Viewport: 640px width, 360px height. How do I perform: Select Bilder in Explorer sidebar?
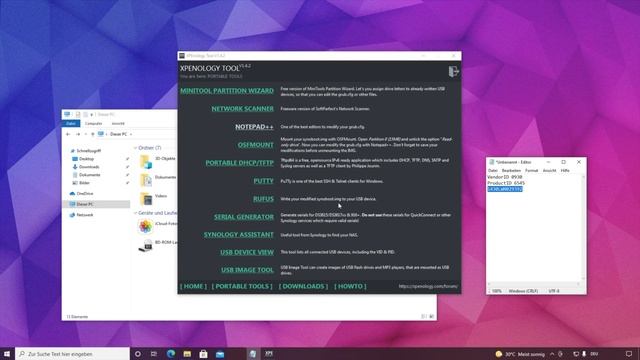click(84, 183)
